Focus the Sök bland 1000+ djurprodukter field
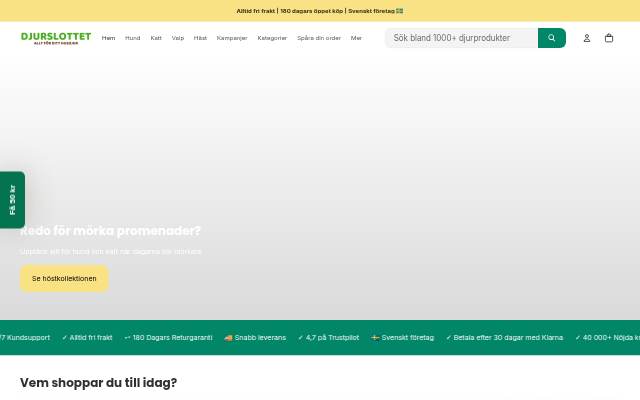Screen dimensions: 640x400 (461, 38)
